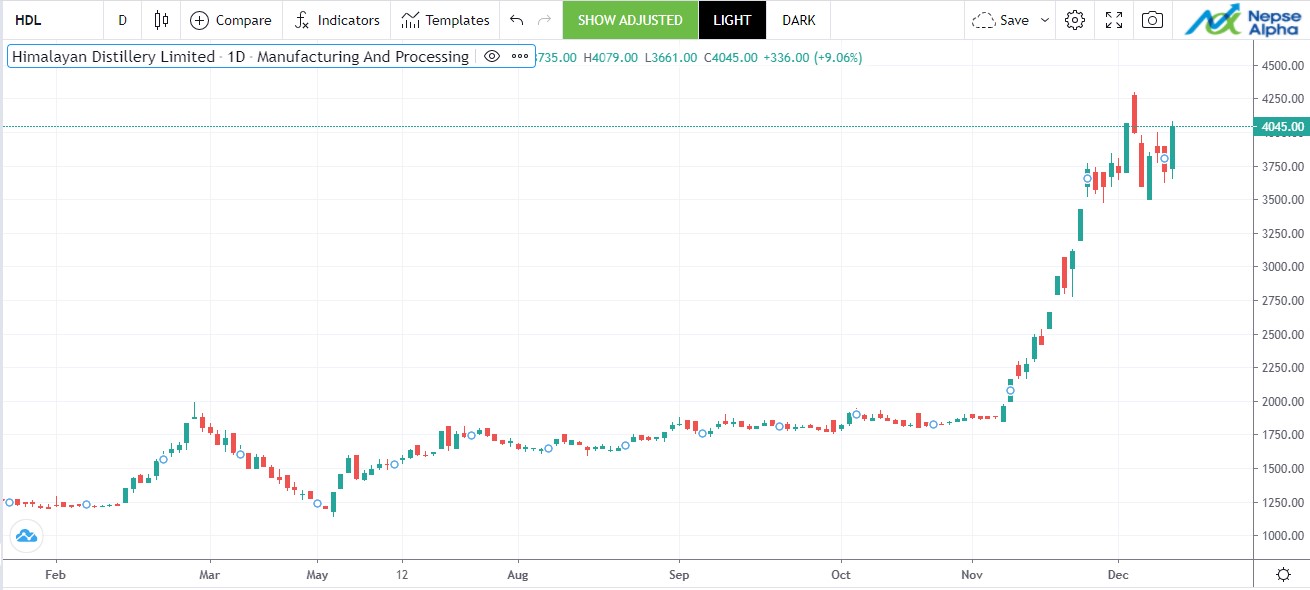Click the cloud logo at chart bottom-left

point(26,537)
